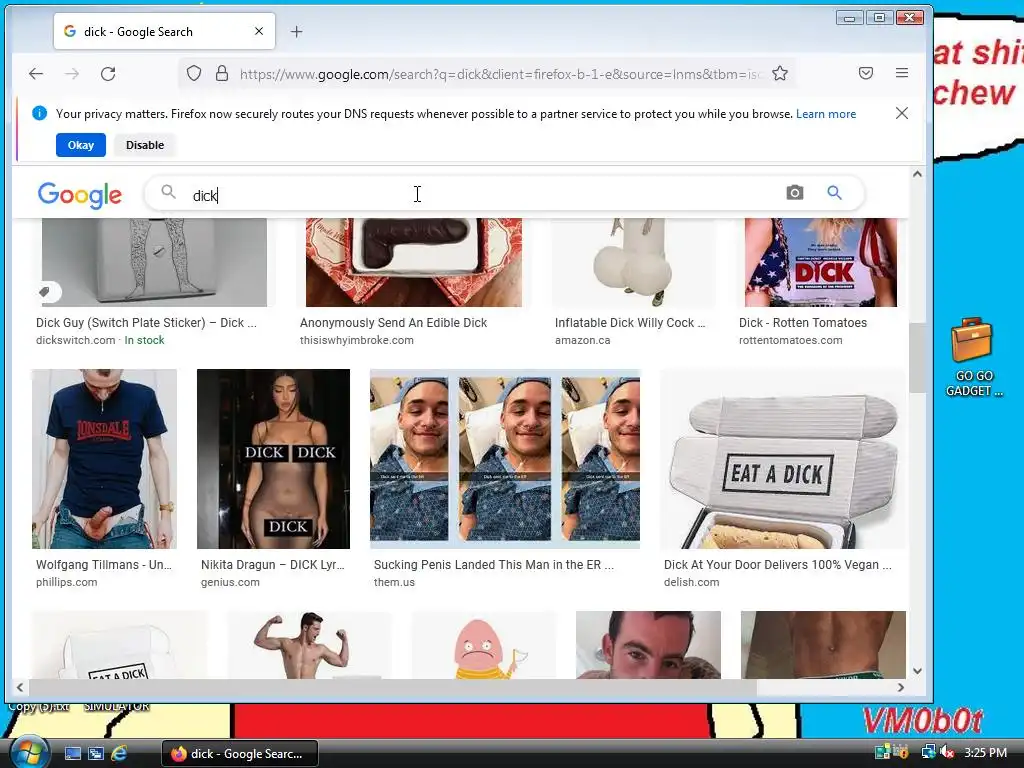1024x768 pixels.
Task: Open a new tab with the plus button
Action: coord(296,31)
